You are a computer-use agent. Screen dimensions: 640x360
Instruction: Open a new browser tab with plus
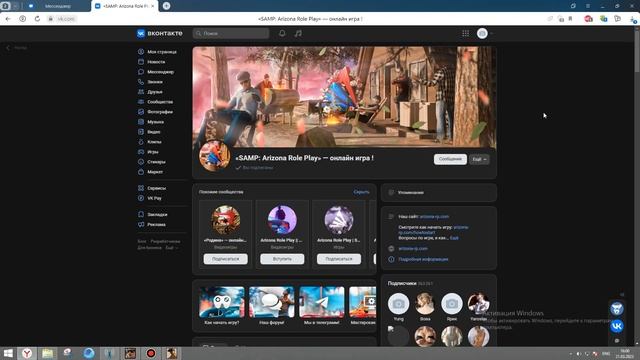(x=167, y=6)
